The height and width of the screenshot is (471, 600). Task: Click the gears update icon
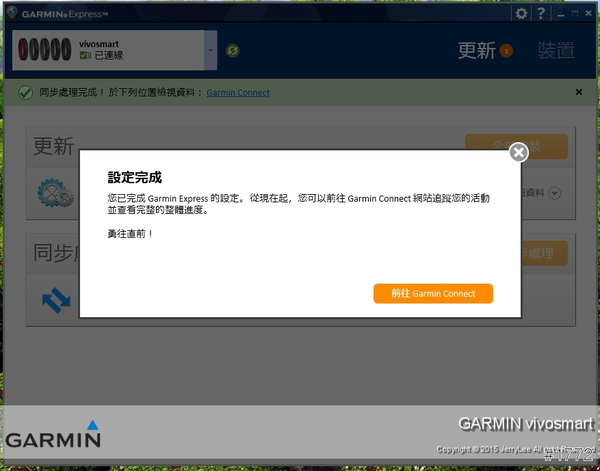(55, 193)
